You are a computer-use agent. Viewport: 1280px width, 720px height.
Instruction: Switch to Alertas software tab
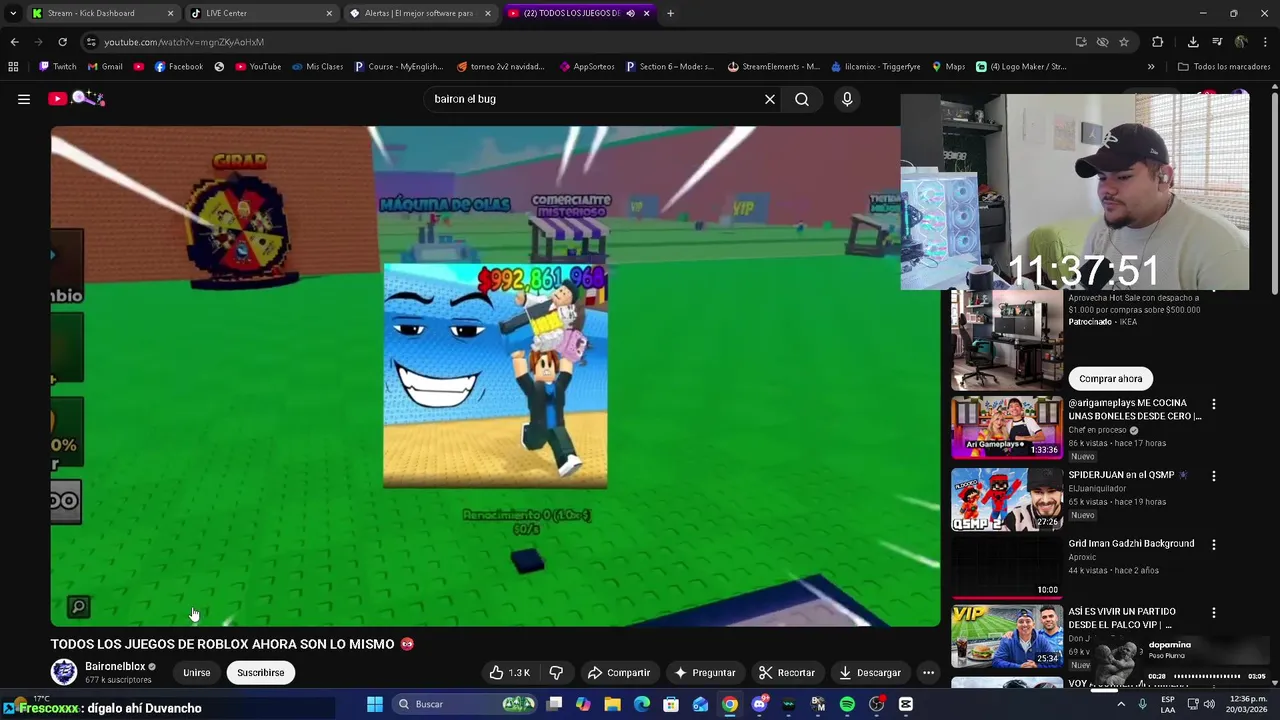[419, 13]
